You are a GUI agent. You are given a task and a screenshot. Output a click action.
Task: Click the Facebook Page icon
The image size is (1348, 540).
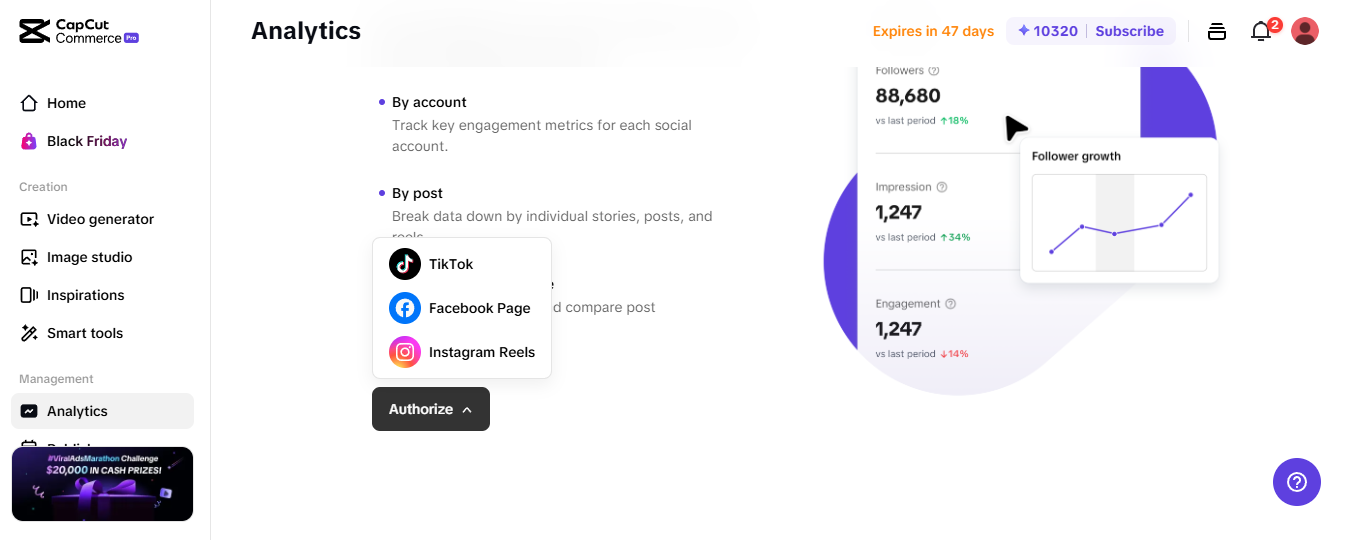click(405, 308)
